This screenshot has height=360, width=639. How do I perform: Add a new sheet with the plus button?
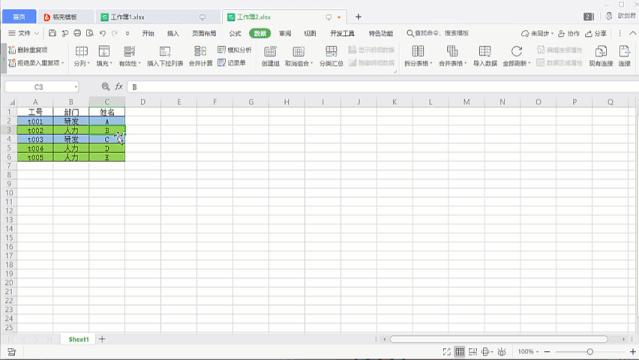pyautogui.click(x=102, y=339)
